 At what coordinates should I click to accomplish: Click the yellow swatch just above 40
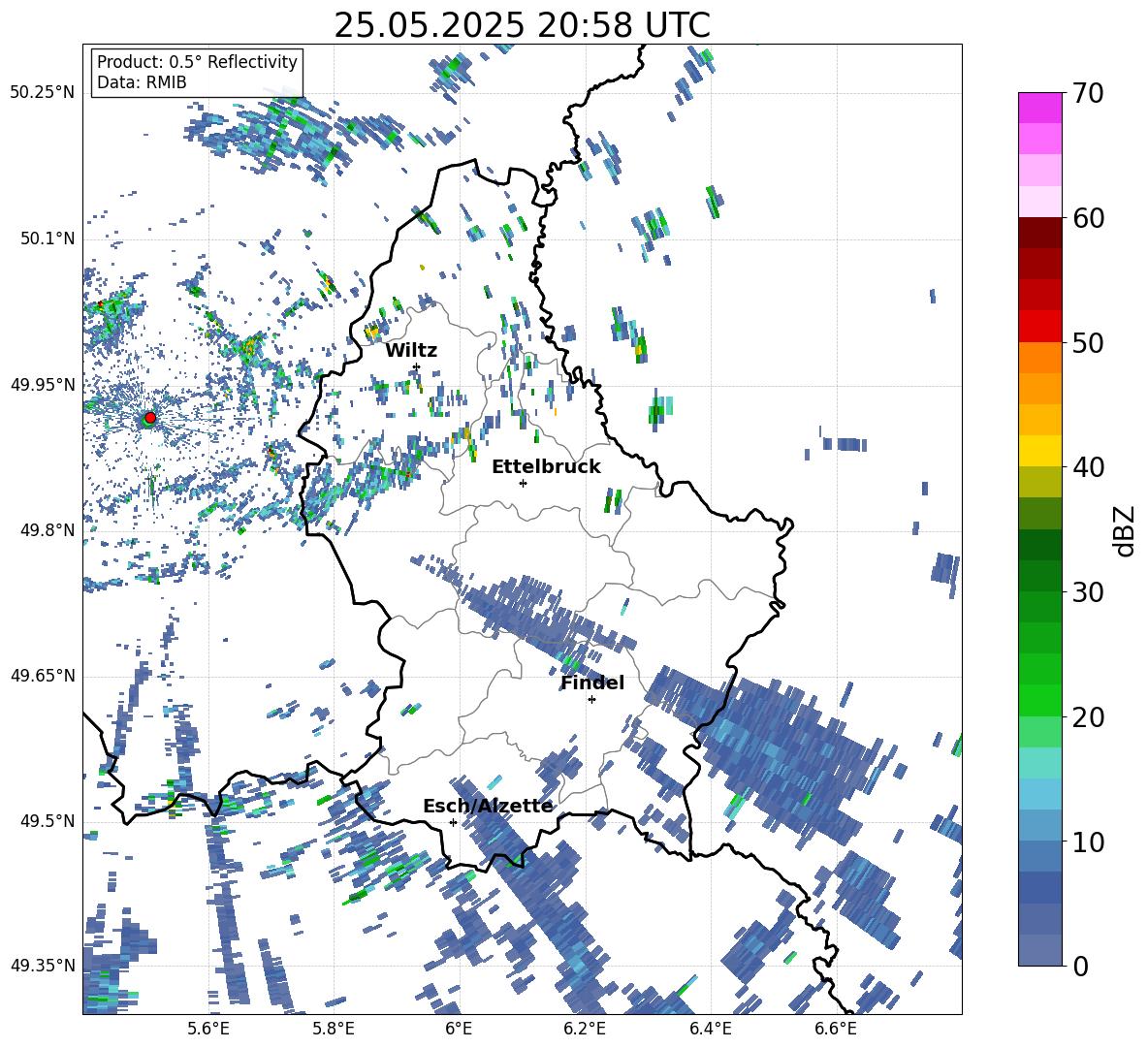(1039, 450)
